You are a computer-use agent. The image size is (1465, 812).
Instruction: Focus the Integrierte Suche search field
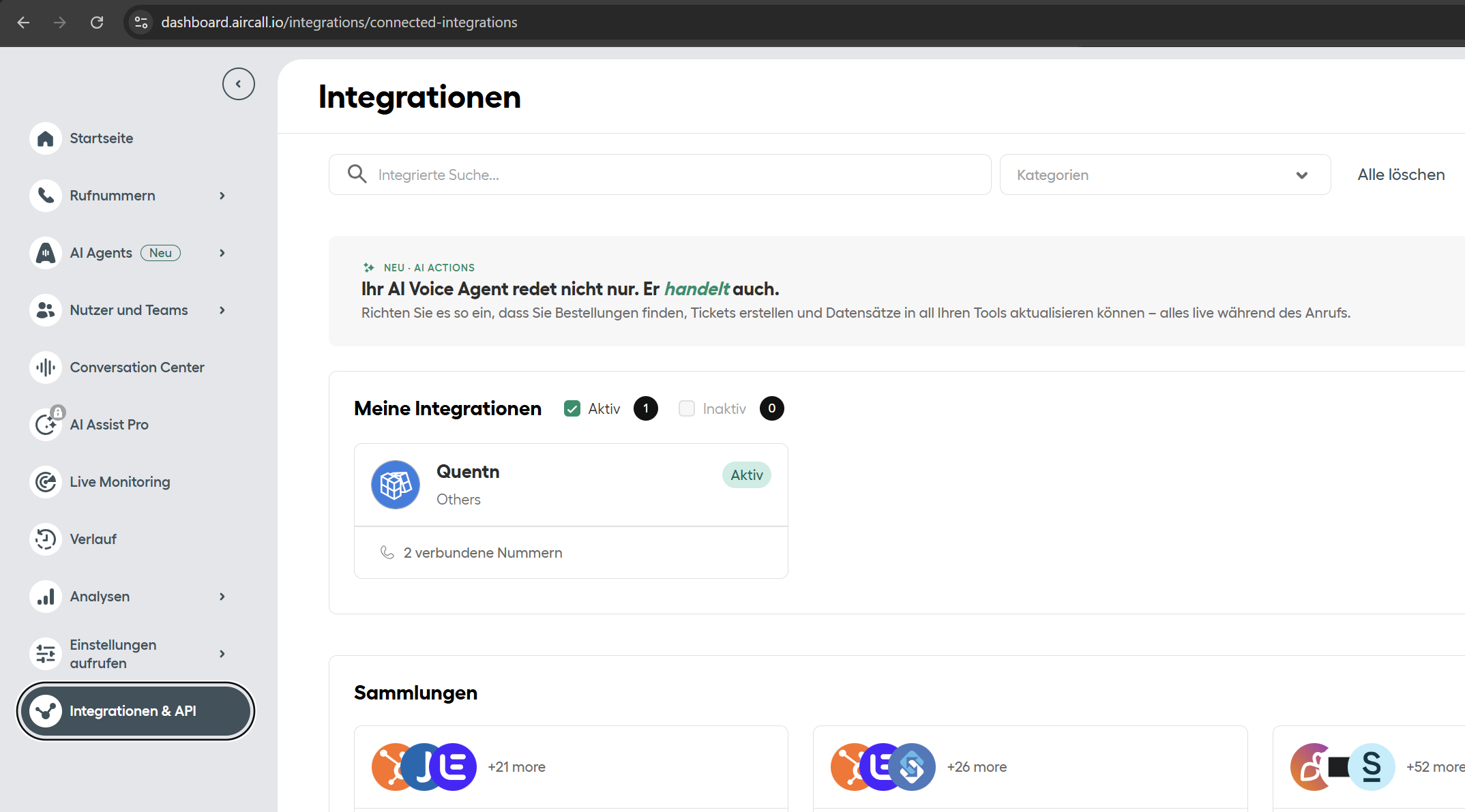click(660, 175)
